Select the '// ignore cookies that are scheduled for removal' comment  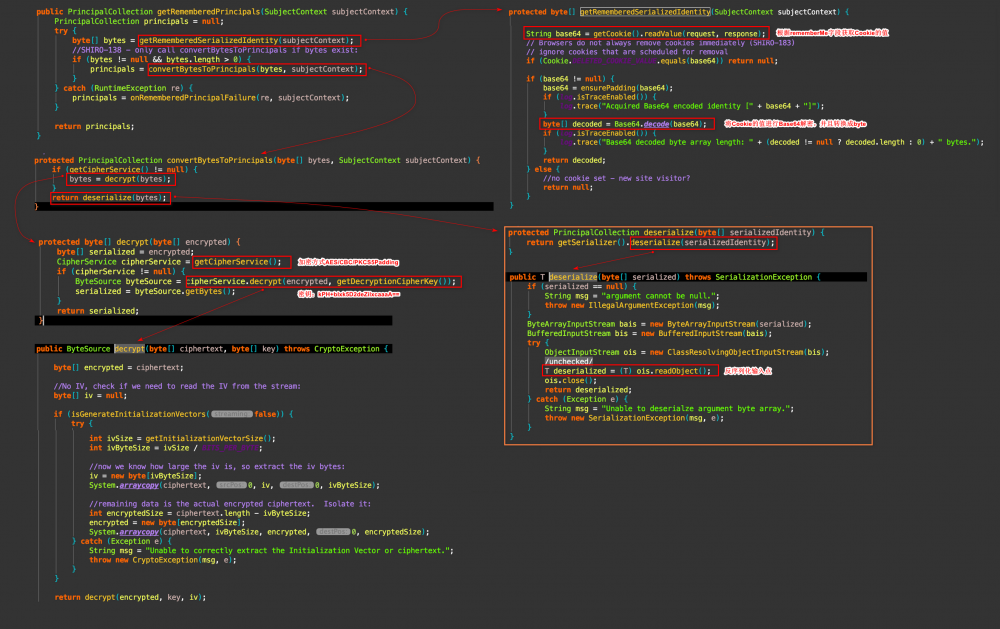point(627,52)
